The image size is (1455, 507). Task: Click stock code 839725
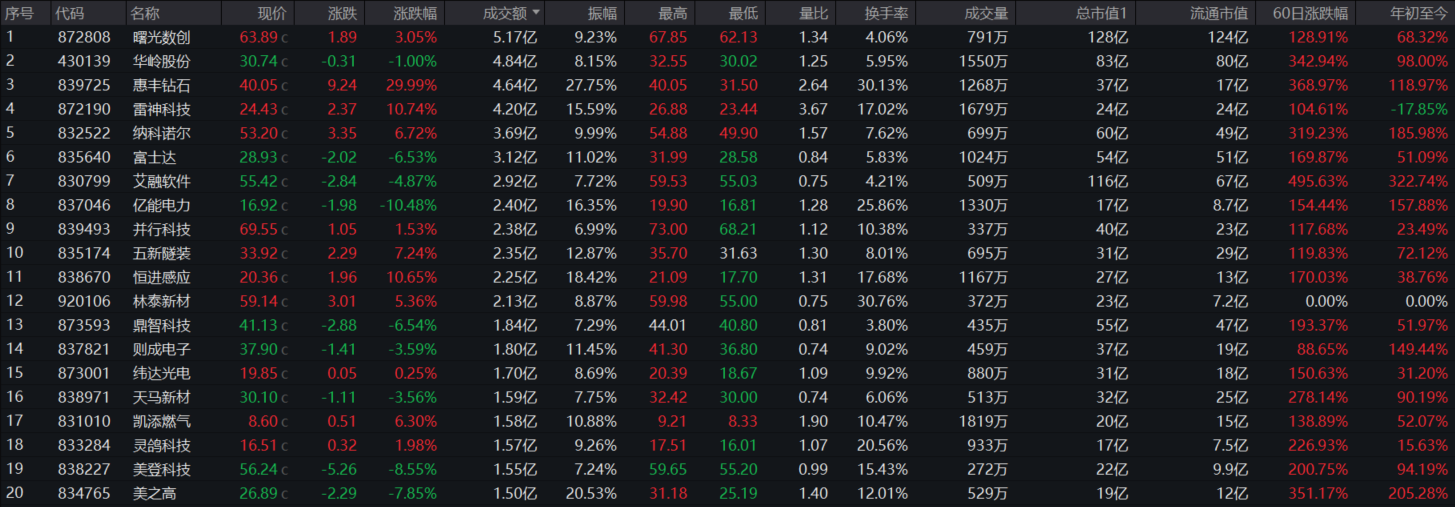[83, 85]
